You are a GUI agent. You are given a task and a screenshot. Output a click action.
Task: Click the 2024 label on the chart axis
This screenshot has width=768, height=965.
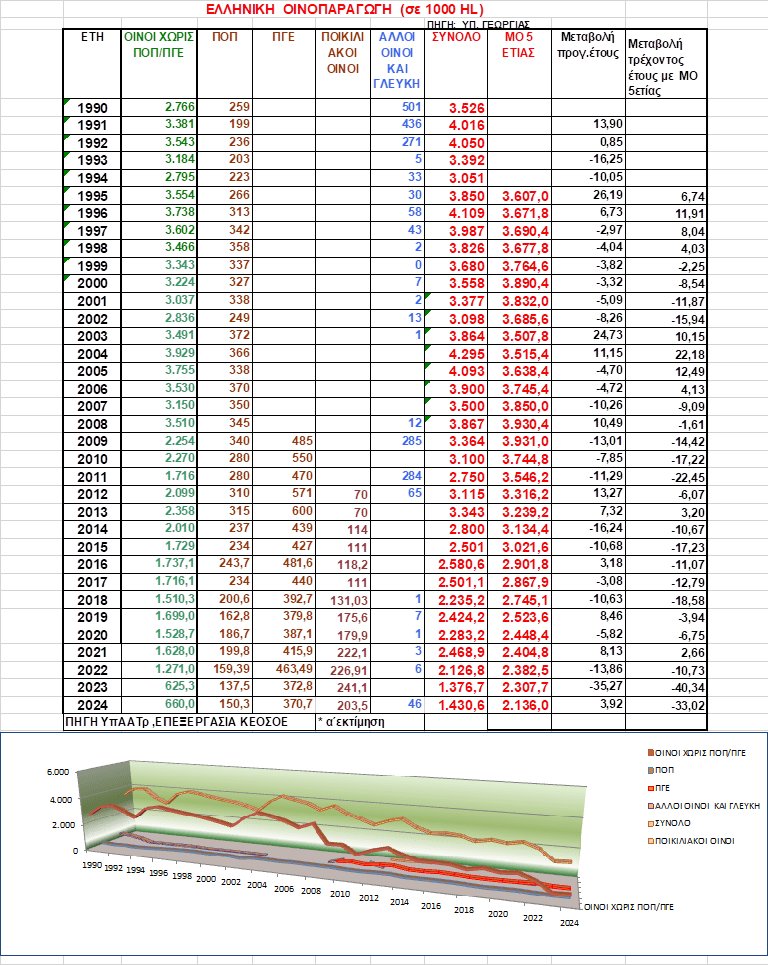[x=569, y=923]
